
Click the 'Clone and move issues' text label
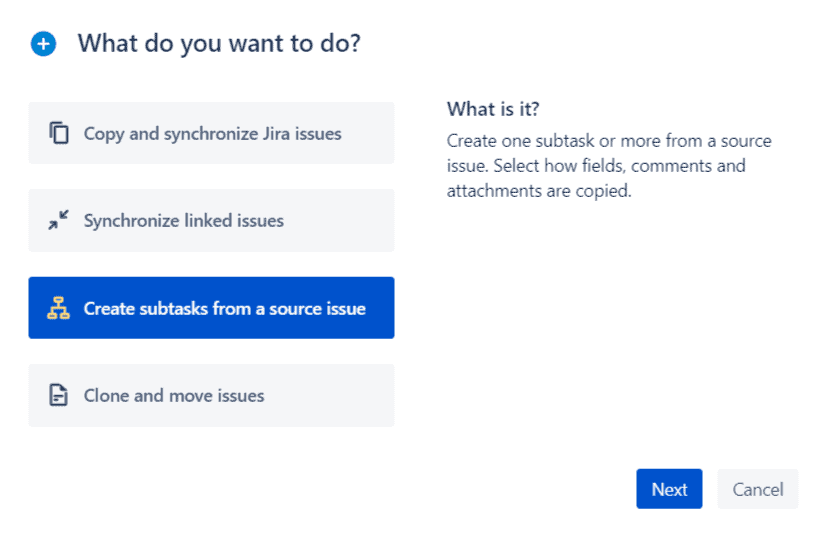pos(174,396)
